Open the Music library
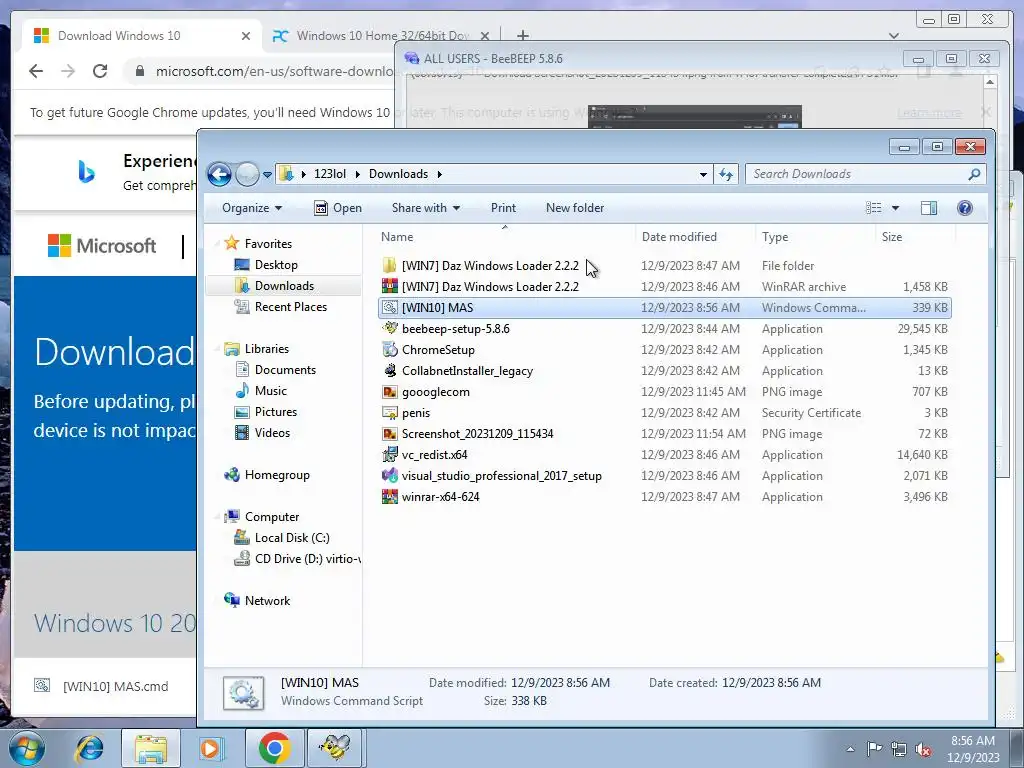 point(261,391)
